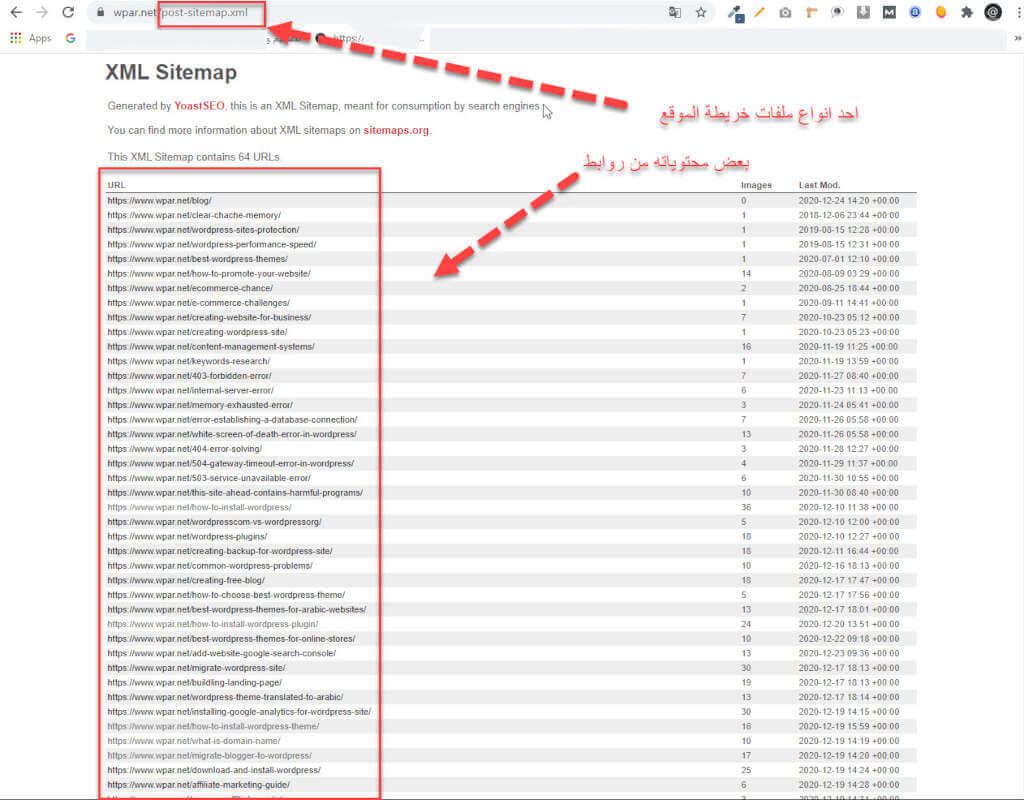Open the YoastSEO link
This screenshot has width=1024, height=800.
tap(199, 106)
